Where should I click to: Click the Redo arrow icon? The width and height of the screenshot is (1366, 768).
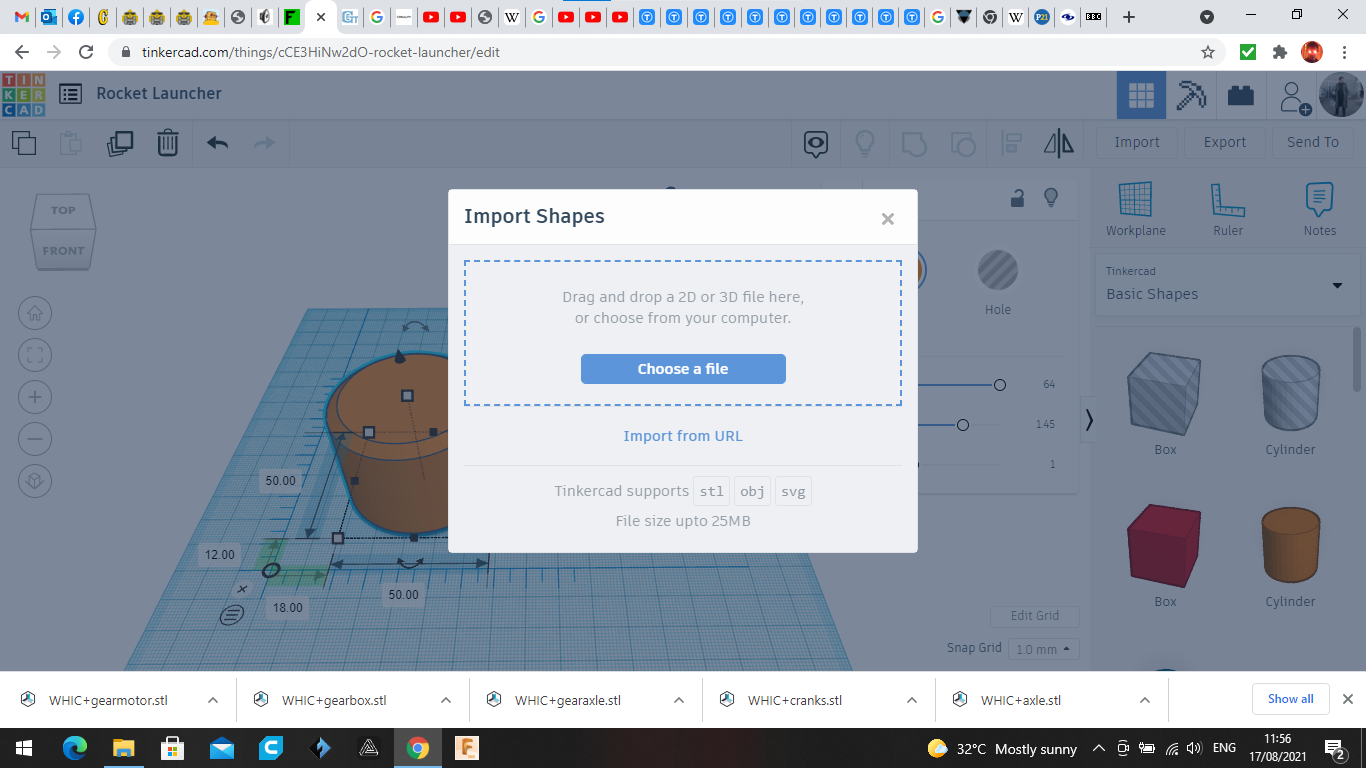tap(264, 143)
